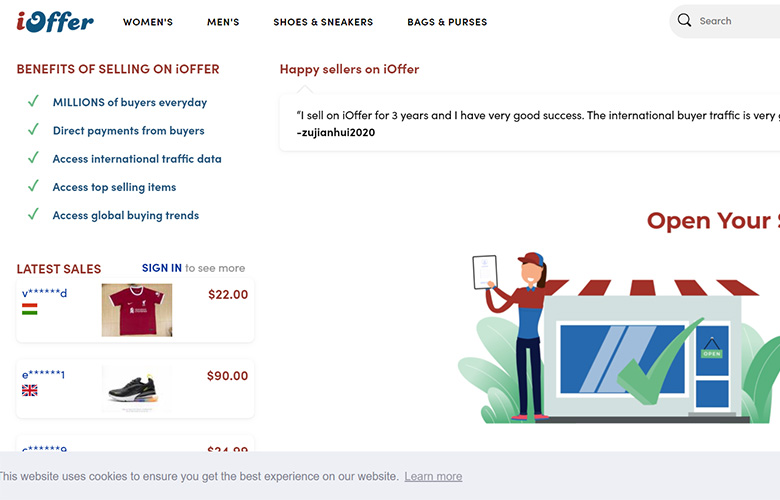Screen dimensions: 780x500
Task: Open the MEN'S menu
Action: click(223, 22)
